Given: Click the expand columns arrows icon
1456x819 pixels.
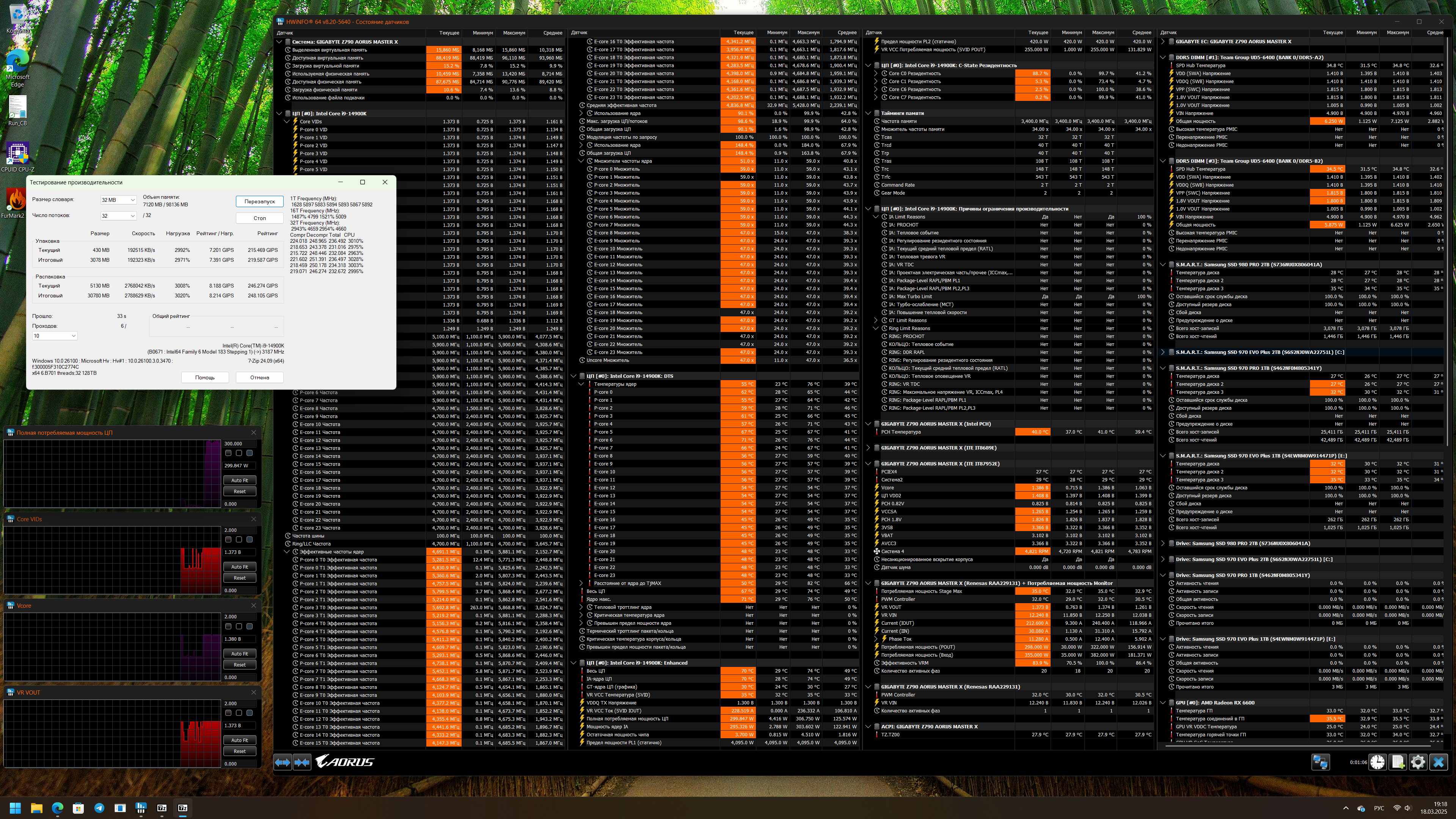Looking at the screenshot, I should click(283, 762).
